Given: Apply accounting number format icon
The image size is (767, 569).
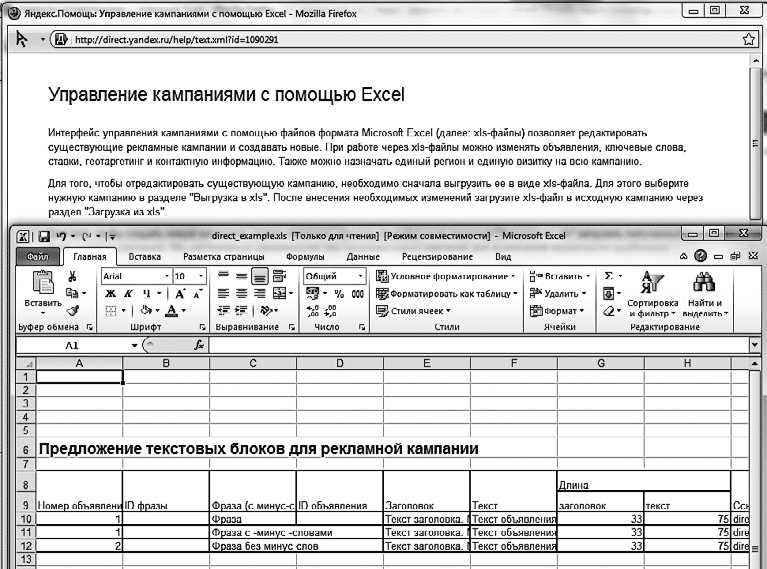Looking at the screenshot, I should pyautogui.click(x=313, y=294).
